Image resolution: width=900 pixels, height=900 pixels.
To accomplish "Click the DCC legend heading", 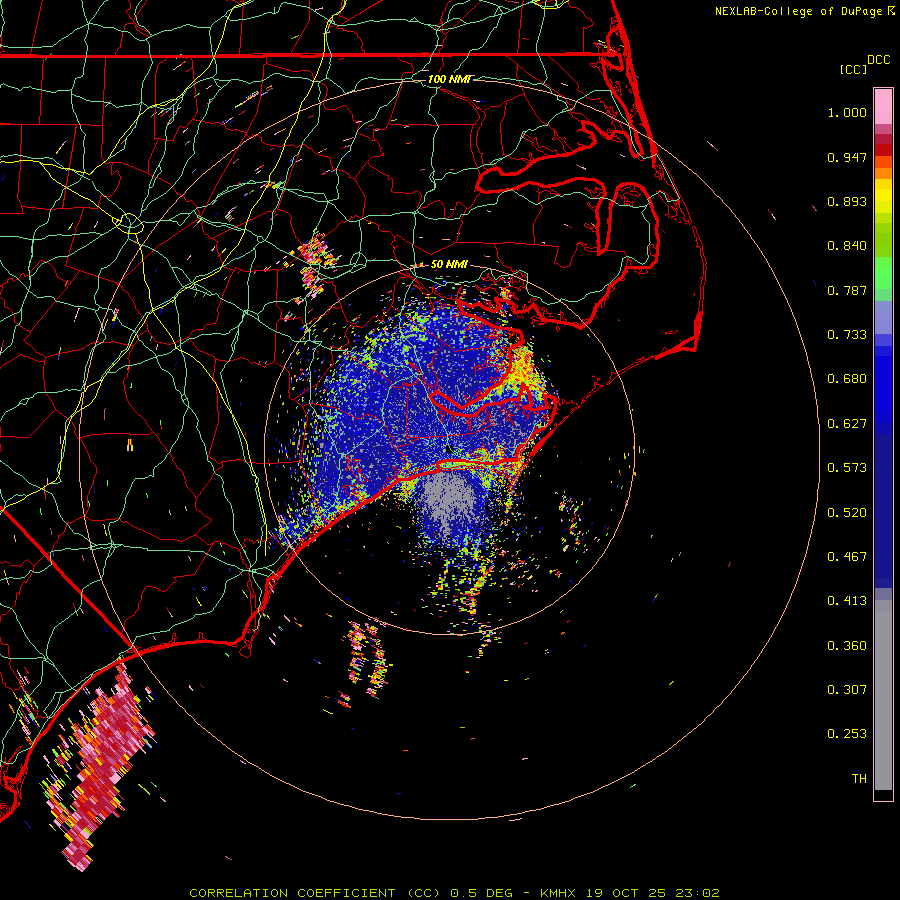I will click(878, 60).
